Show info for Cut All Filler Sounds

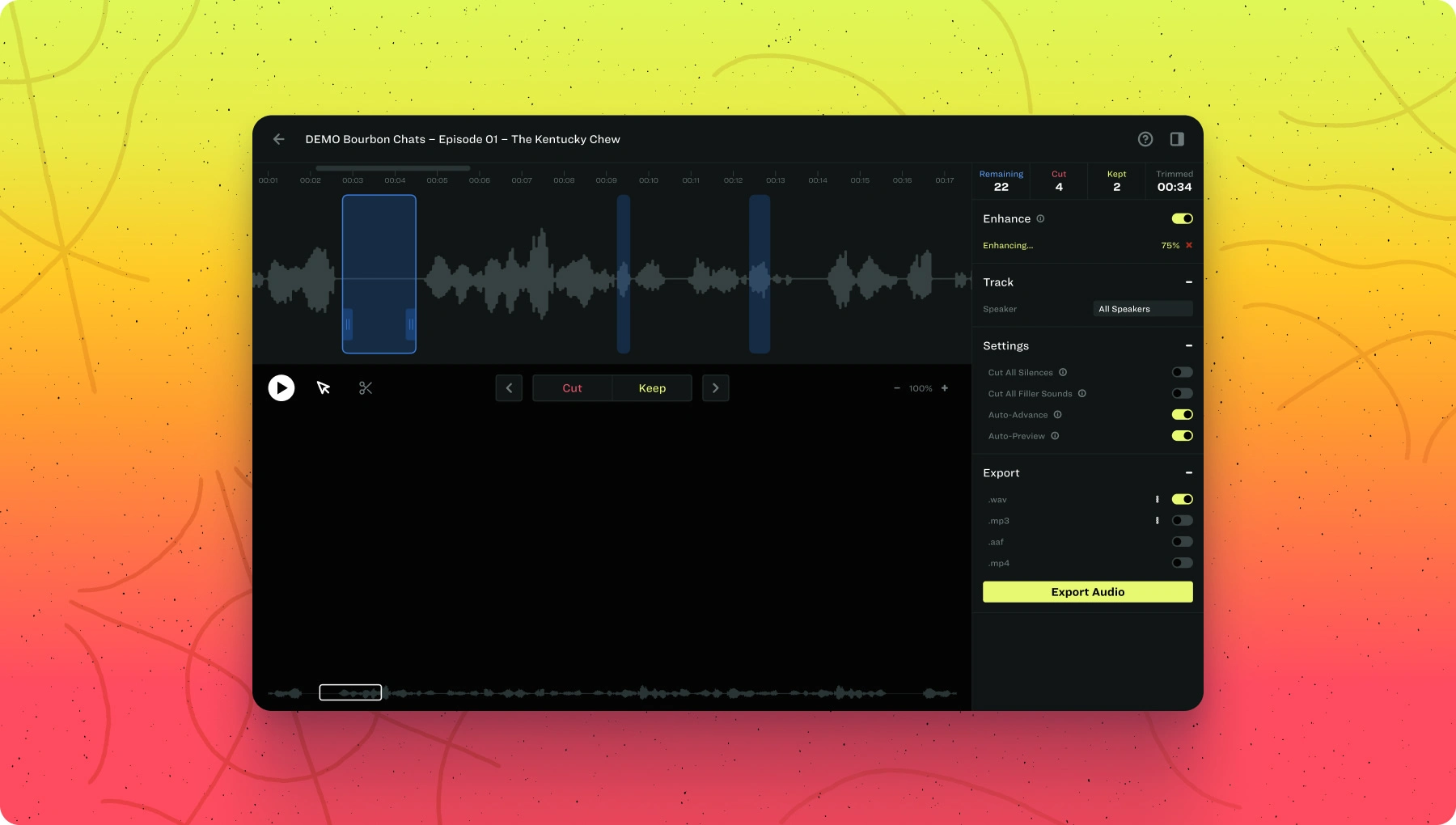coord(1082,393)
